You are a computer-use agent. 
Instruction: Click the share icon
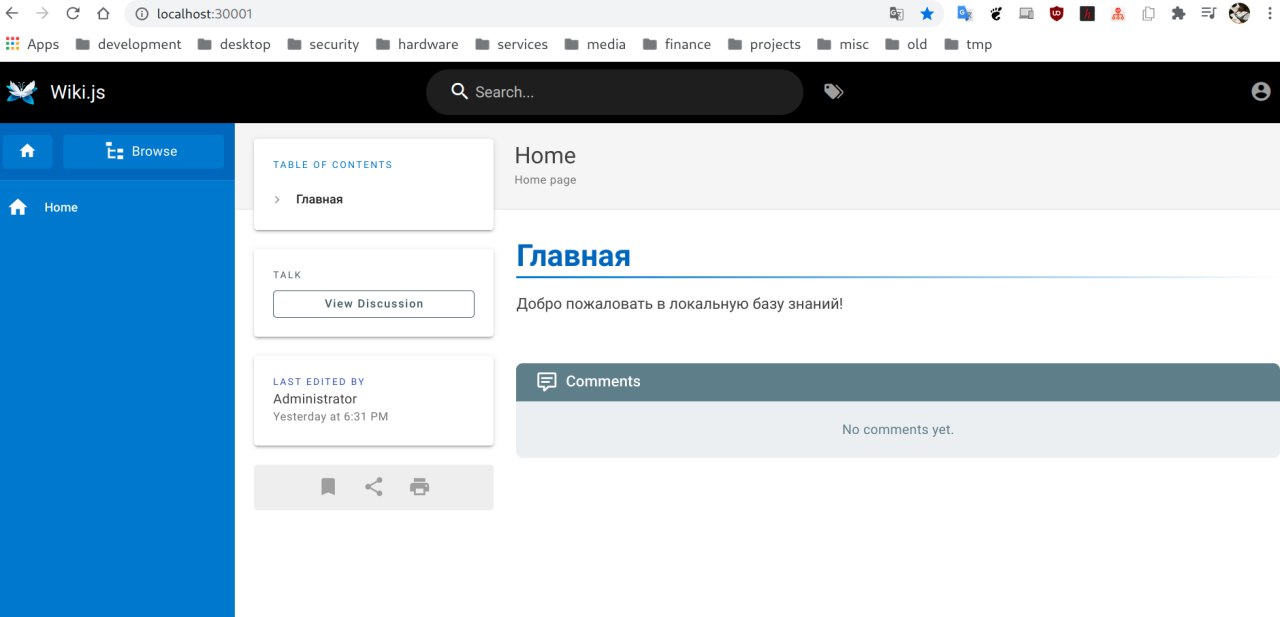[374, 487]
